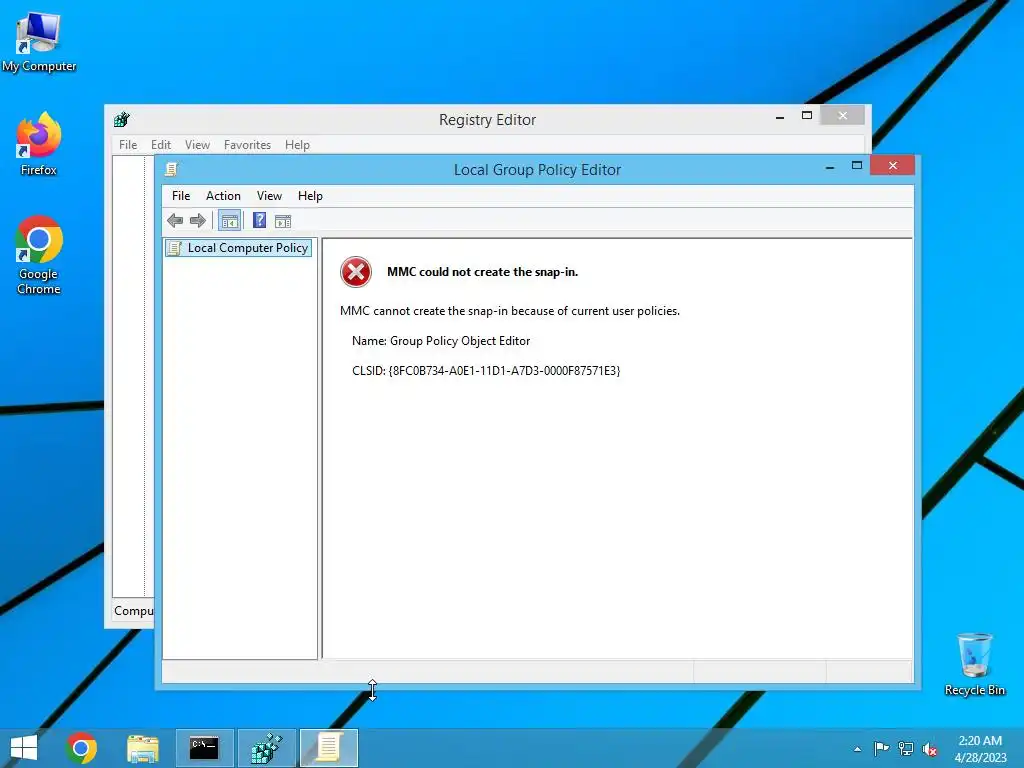Click 'Name: Group Policy Object Editor' text
Image resolution: width=1024 pixels, height=768 pixels.
point(441,341)
